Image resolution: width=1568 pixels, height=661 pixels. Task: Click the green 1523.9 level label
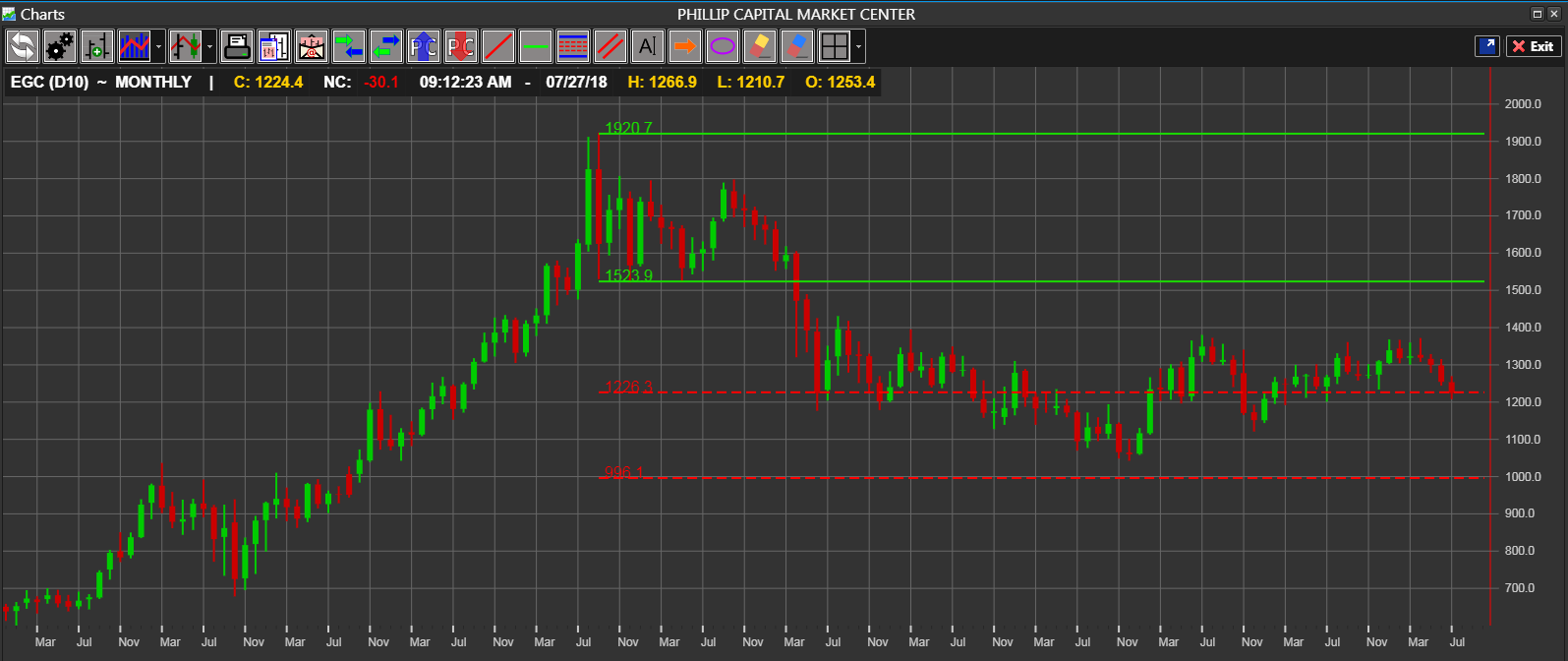click(x=629, y=275)
